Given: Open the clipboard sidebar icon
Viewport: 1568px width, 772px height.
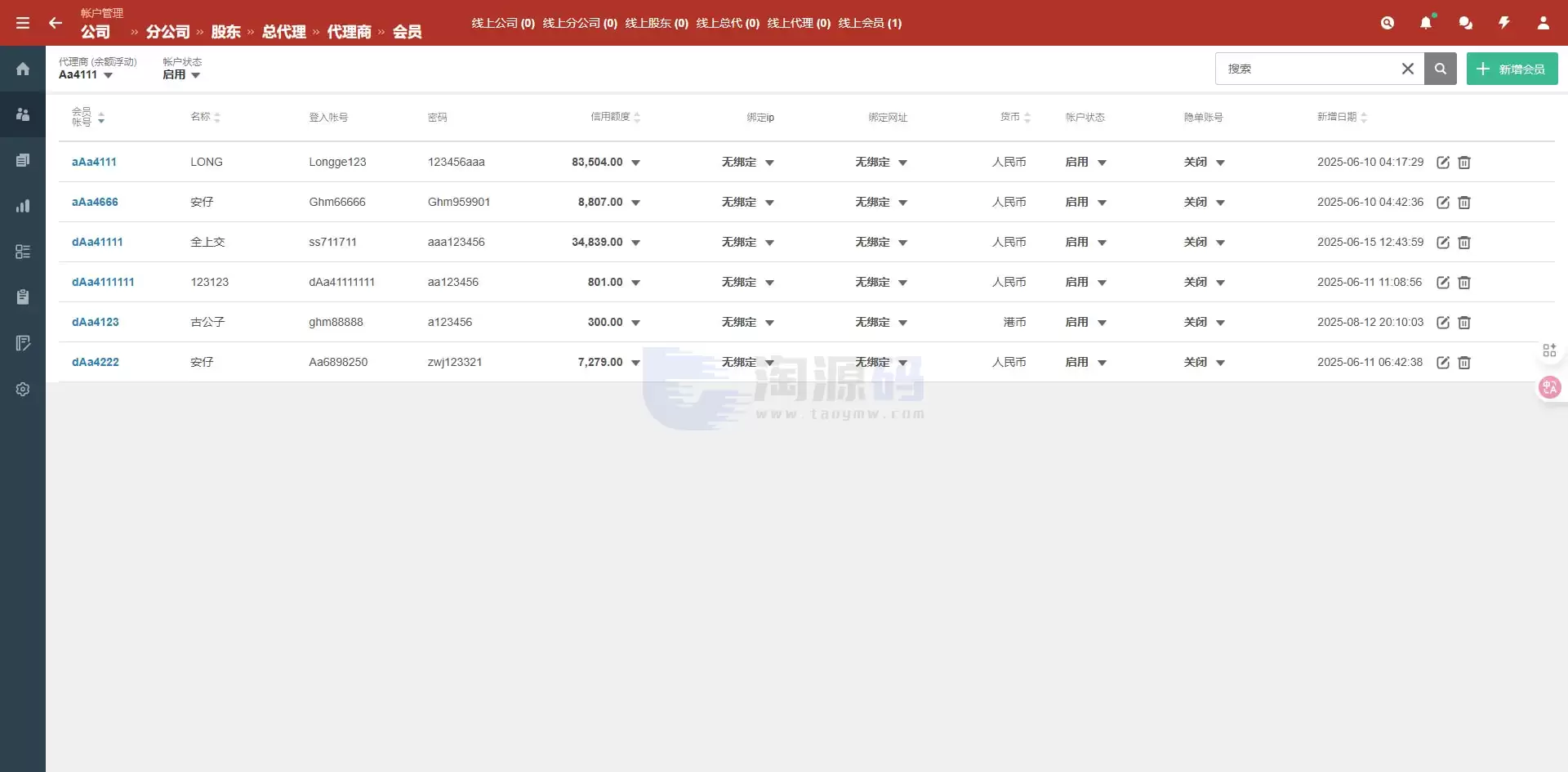Looking at the screenshot, I should (x=23, y=297).
